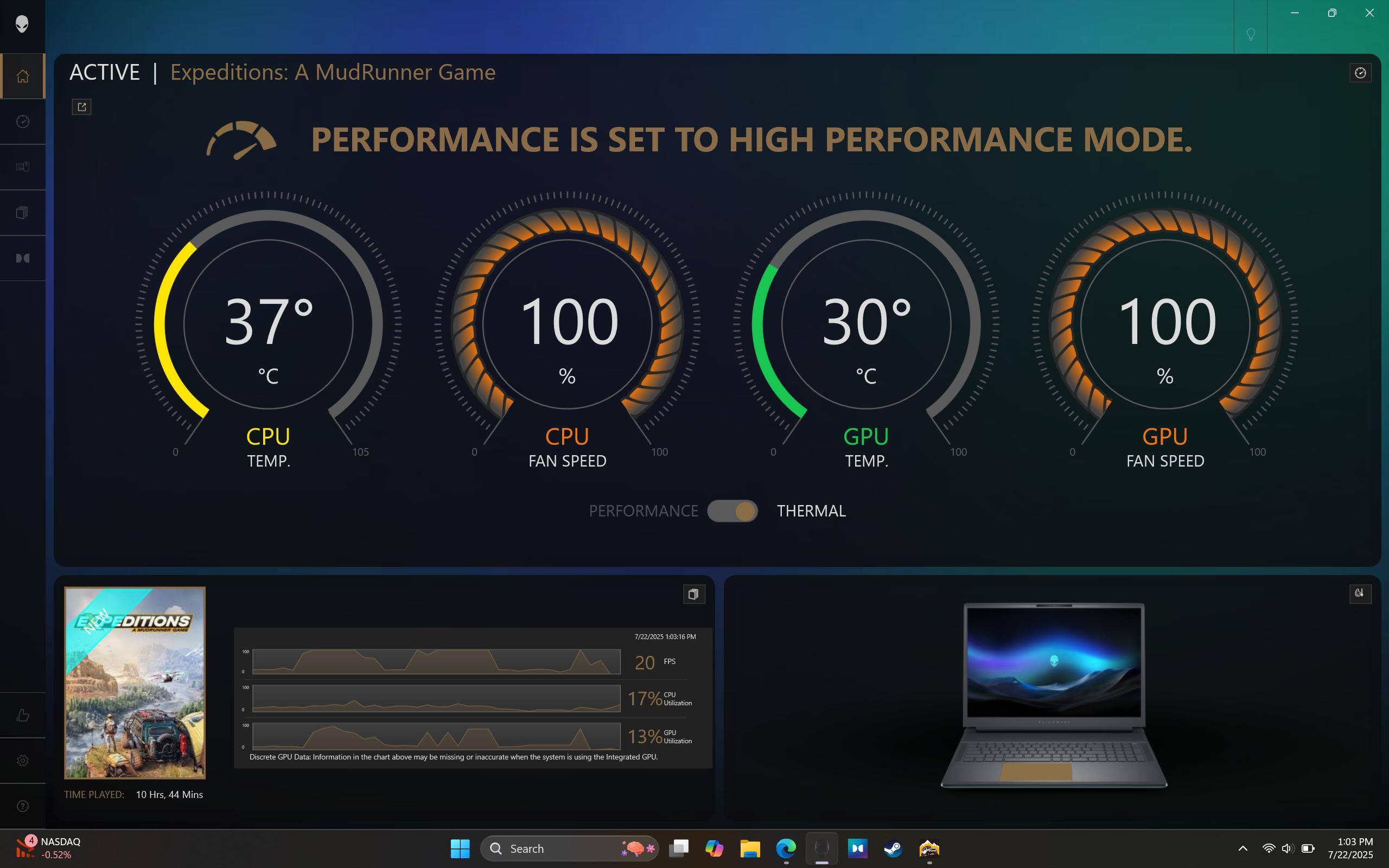Open the FX lighting sidebar section

click(22, 167)
